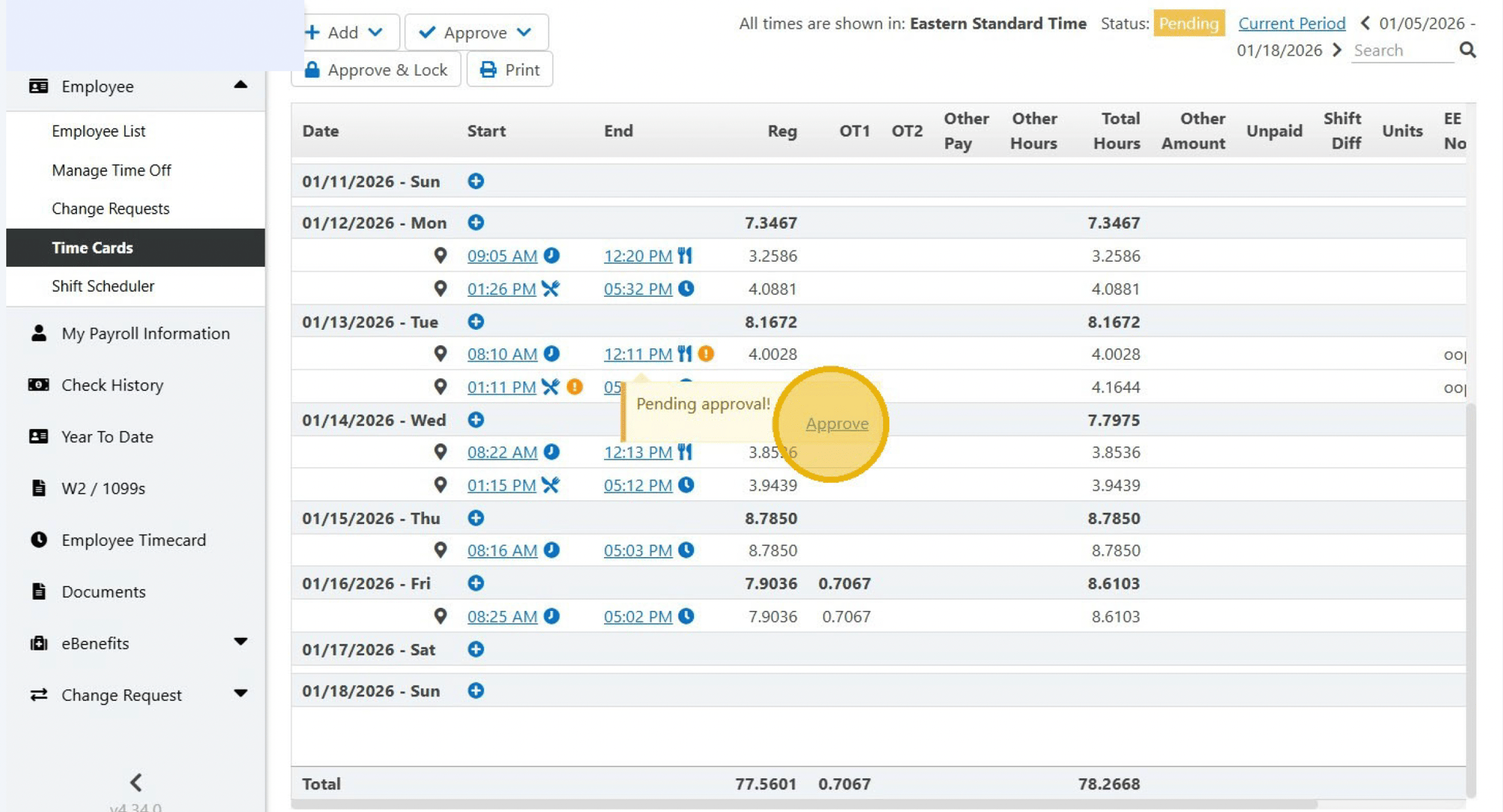This screenshot has height=812, width=1503.
Task: Click the Pending status badge
Action: pos(1189,23)
